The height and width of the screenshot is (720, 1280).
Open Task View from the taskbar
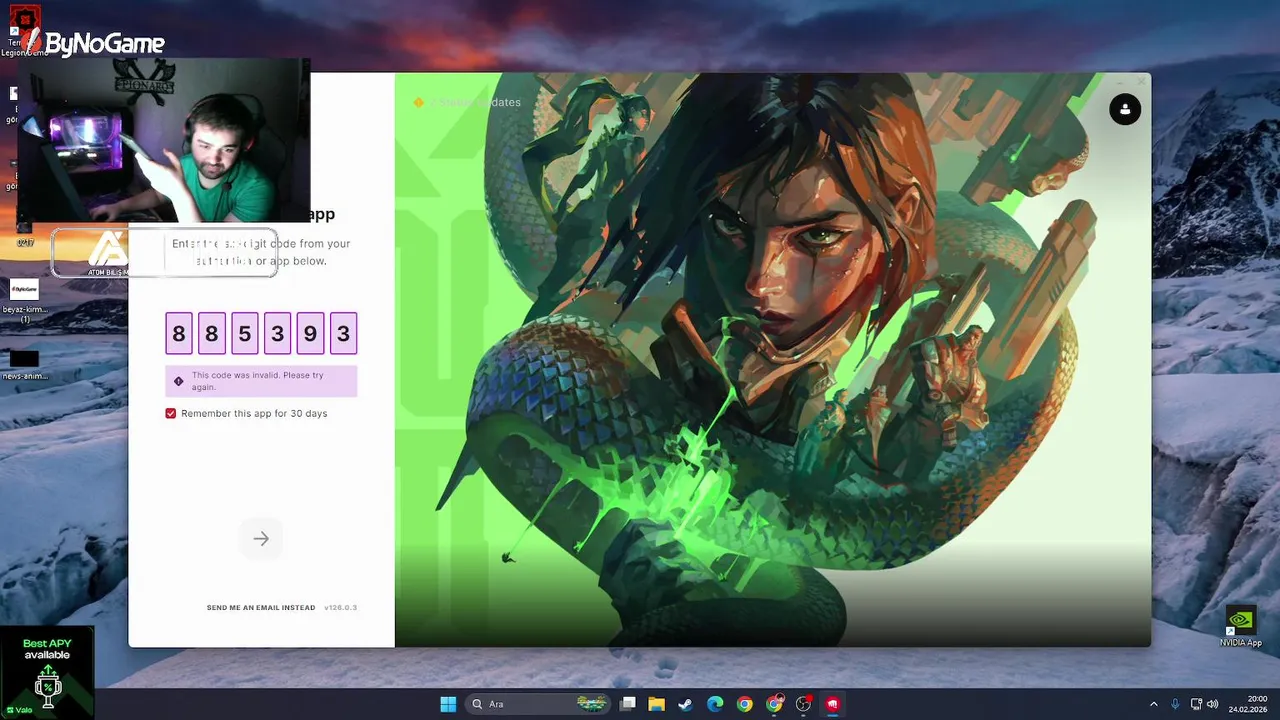pos(628,704)
